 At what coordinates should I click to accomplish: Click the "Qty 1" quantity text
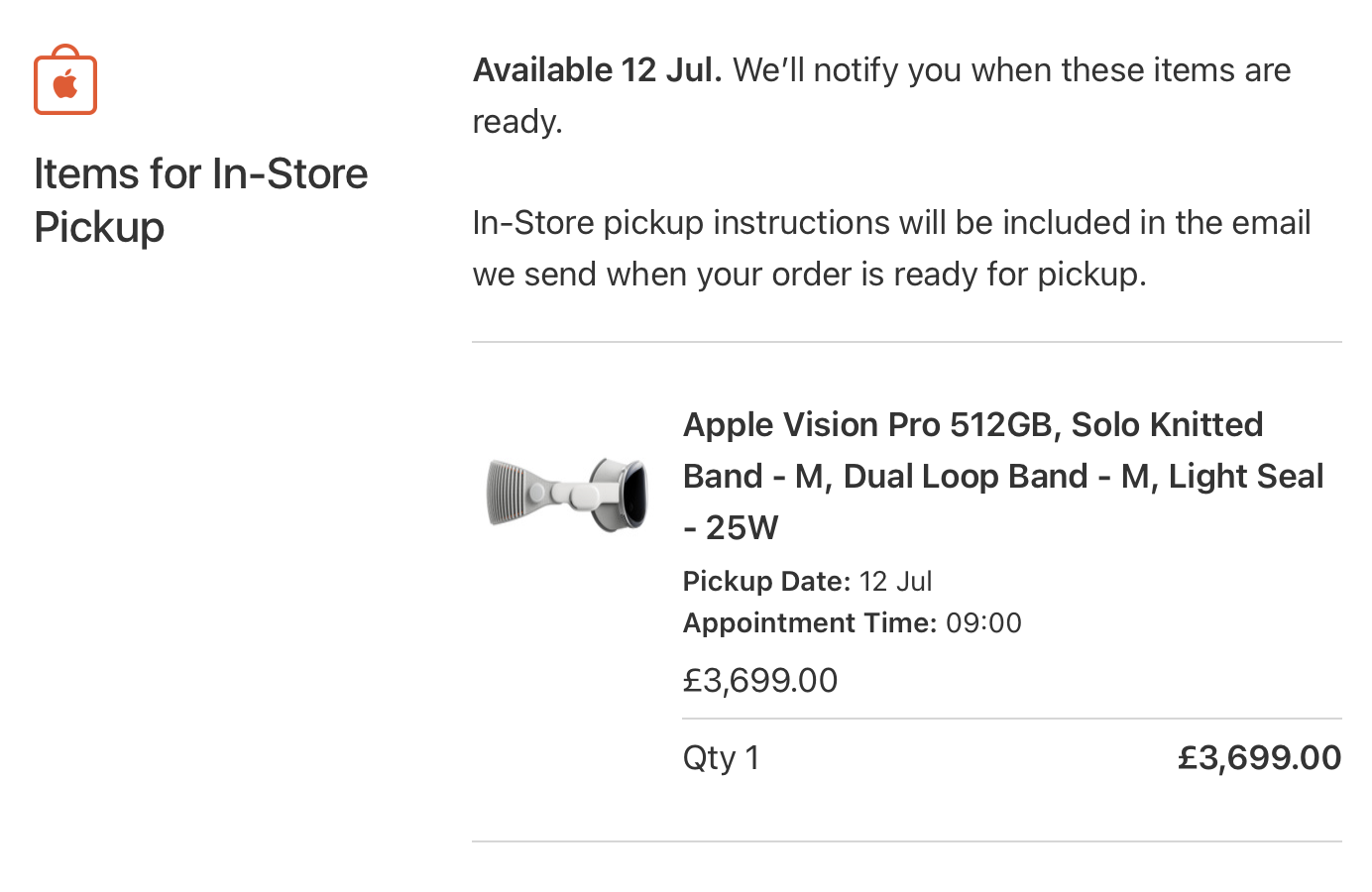click(x=721, y=758)
